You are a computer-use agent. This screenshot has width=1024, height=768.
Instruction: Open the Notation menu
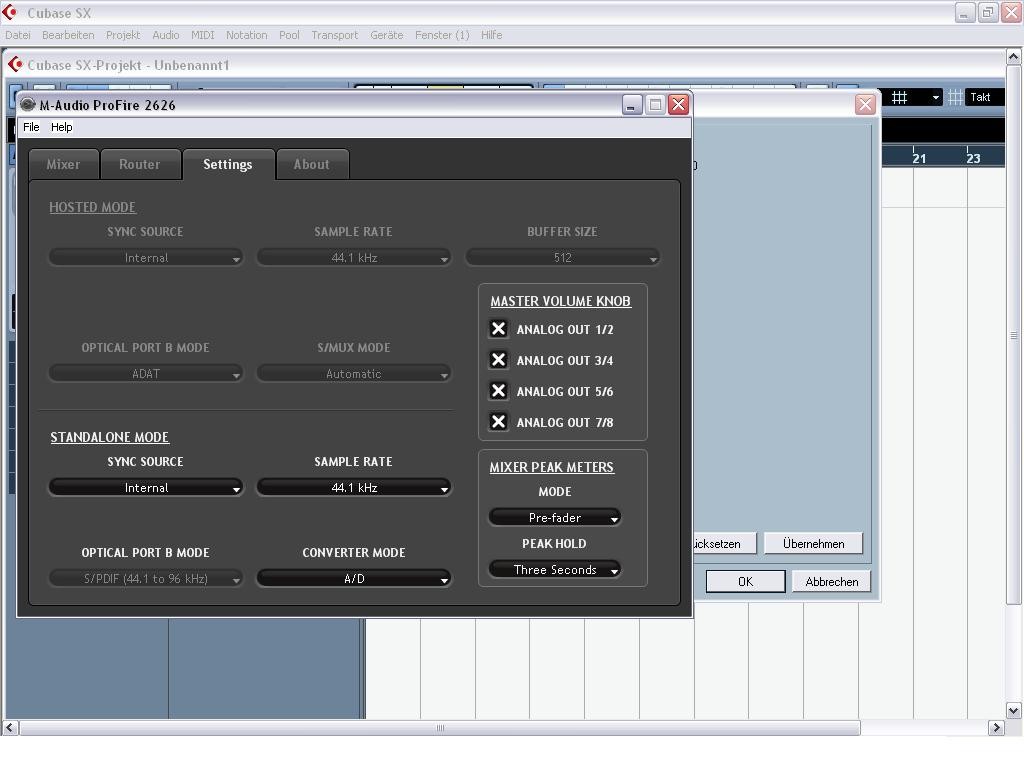pos(246,35)
